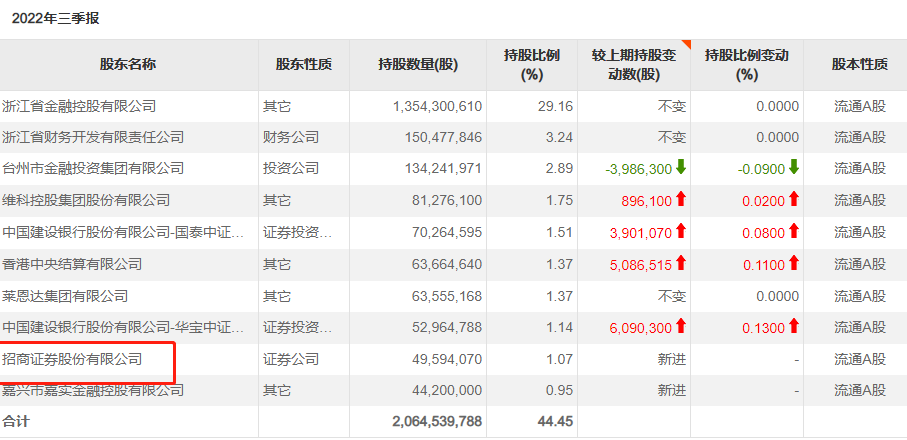907x440 pixels.
Task: Click 新进 status for 嘉兴市嘉实金融控股有限公司
Action: [x=672, y=390]
